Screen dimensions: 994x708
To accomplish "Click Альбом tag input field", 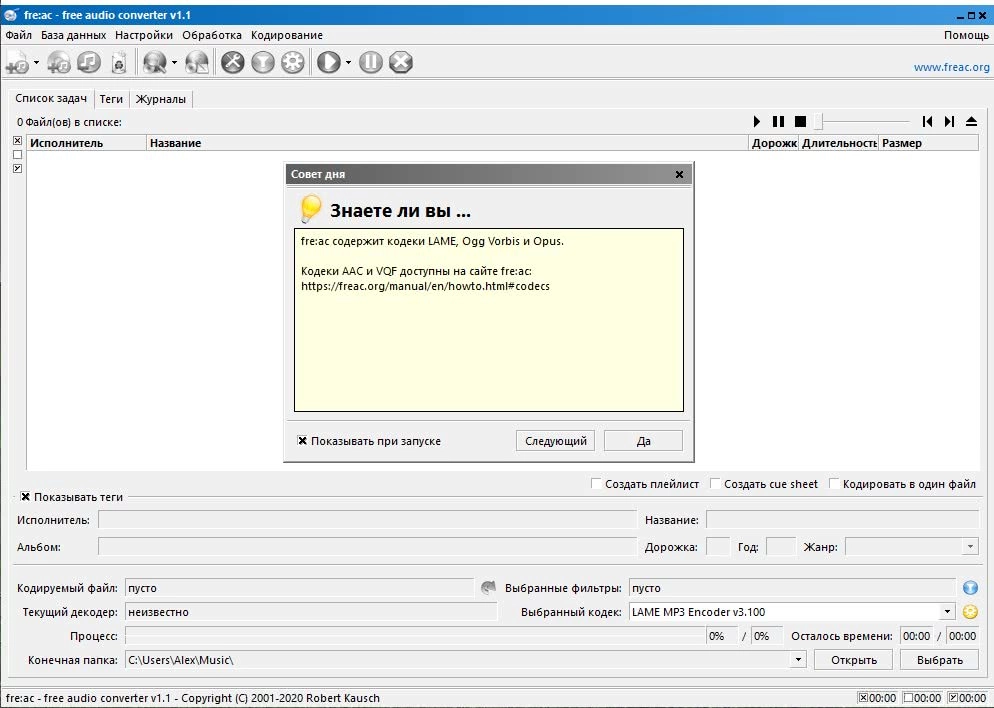I will [367, 546].
